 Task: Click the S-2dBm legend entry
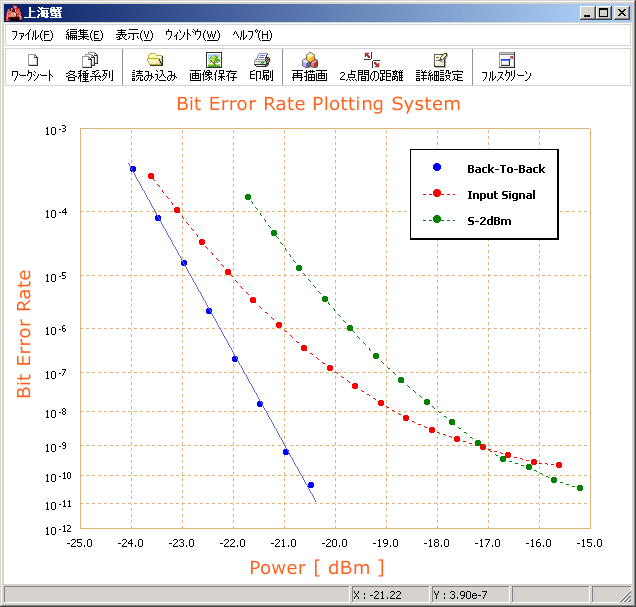coord(489,221)
